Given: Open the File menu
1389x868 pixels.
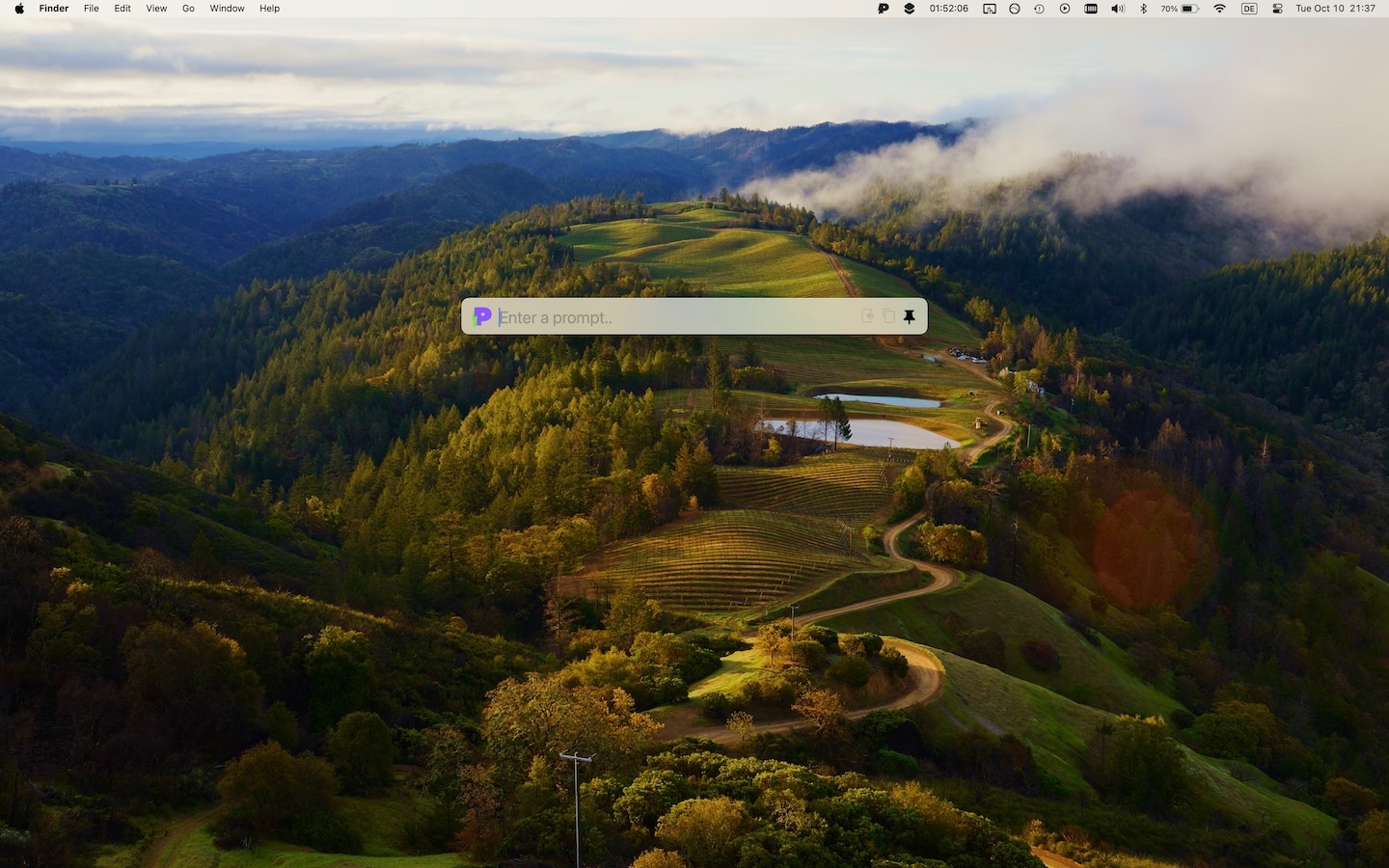Looking at the screenshot, I should pyautogui.click(x=92, y=9).
